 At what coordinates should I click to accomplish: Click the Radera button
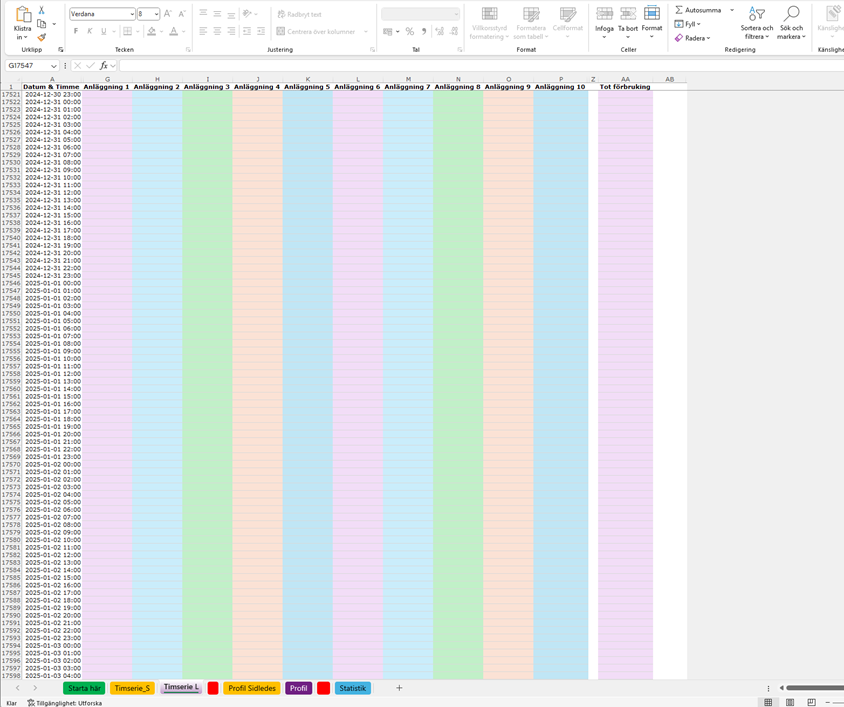tap(694, 38)
